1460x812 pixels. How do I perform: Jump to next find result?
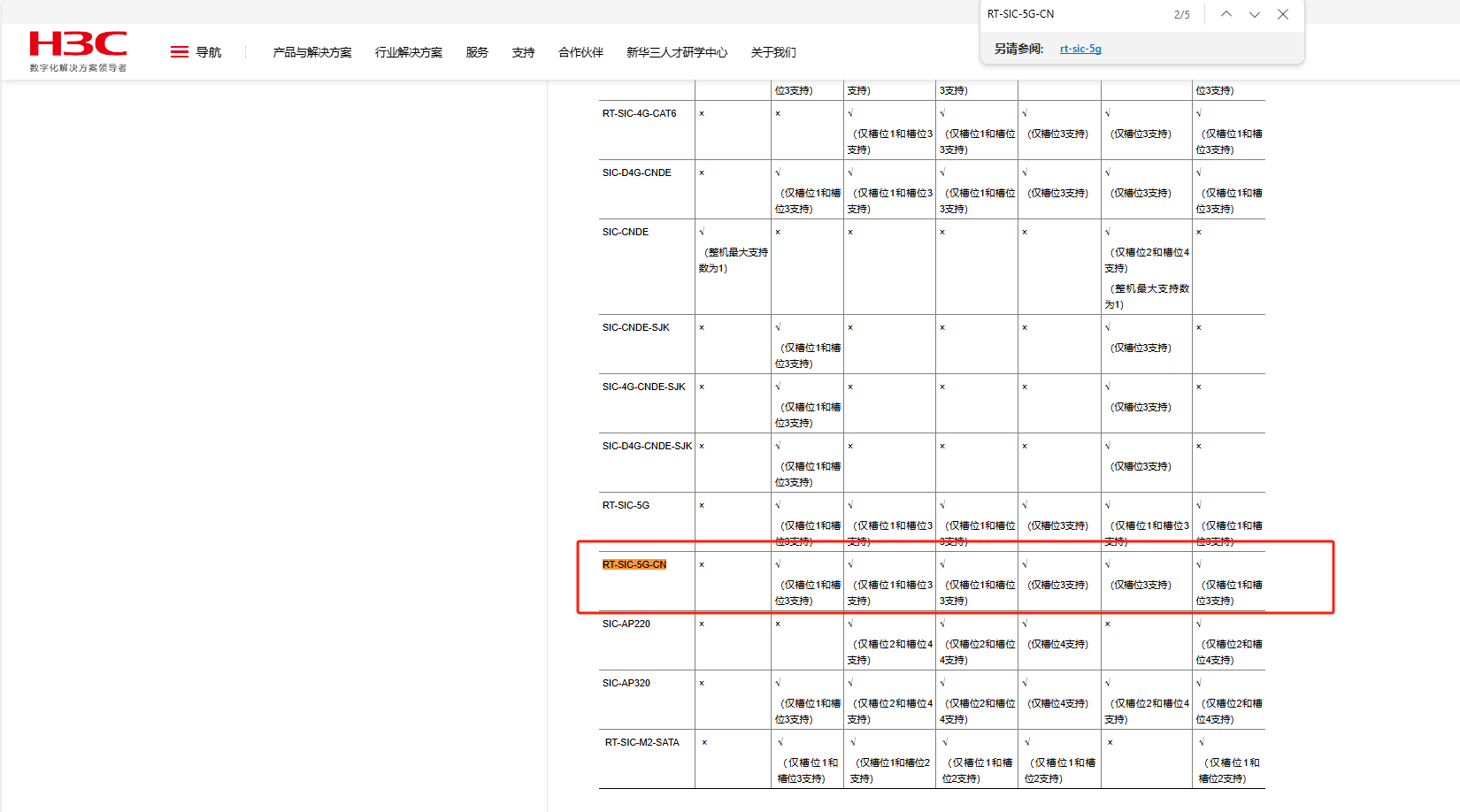(x=1255, y=14)
